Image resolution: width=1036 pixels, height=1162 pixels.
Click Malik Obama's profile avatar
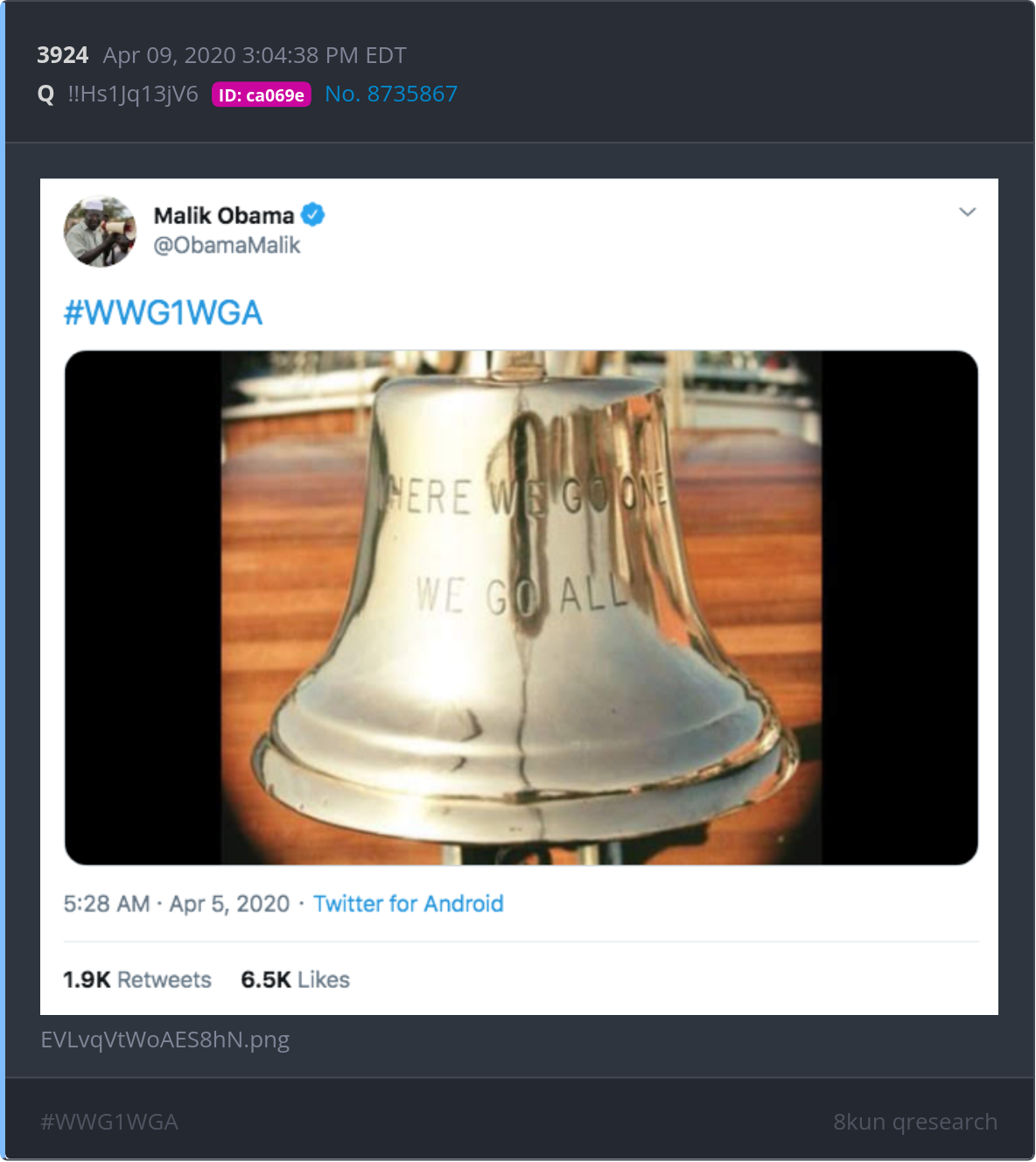point(100,231)
